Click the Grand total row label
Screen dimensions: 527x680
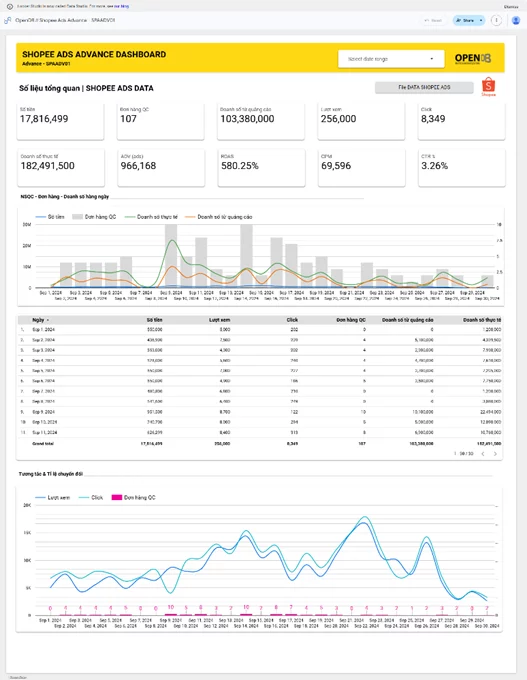(x=43, y=444)
